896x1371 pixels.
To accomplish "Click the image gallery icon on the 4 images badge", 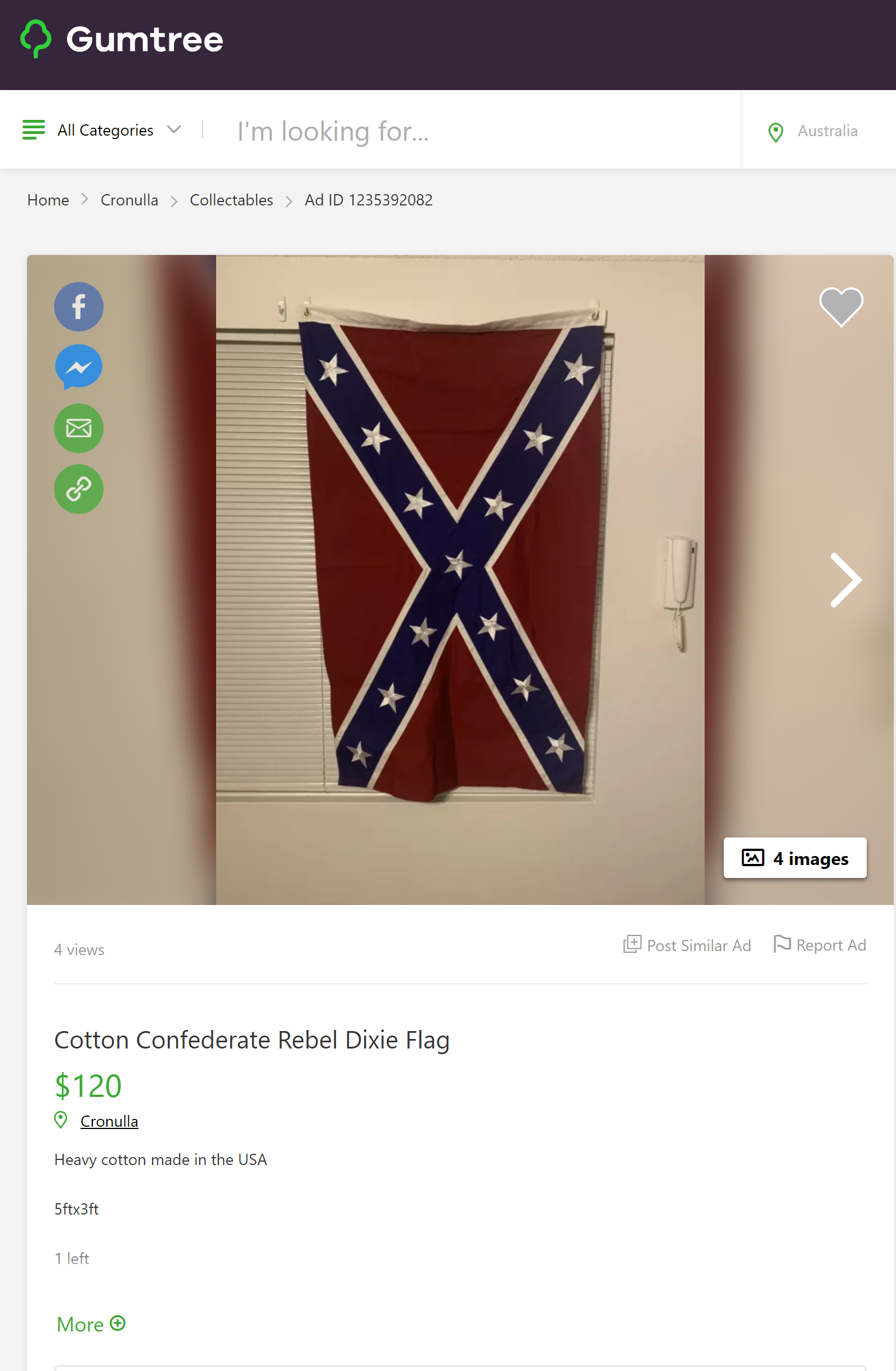I will click(x=752, y=858).
